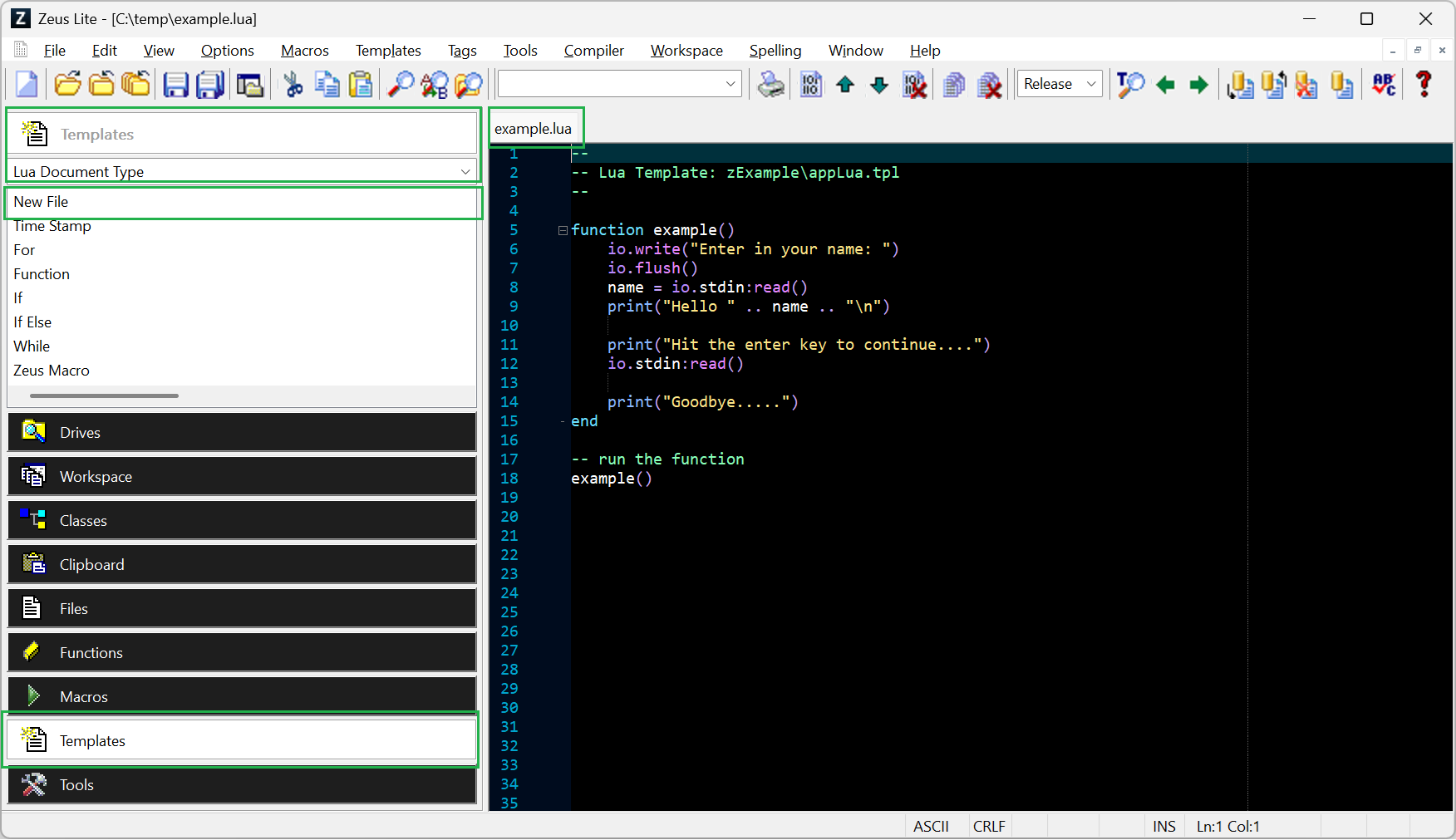
Task: Click the CRLF status bar field
Action: [989, 827]
